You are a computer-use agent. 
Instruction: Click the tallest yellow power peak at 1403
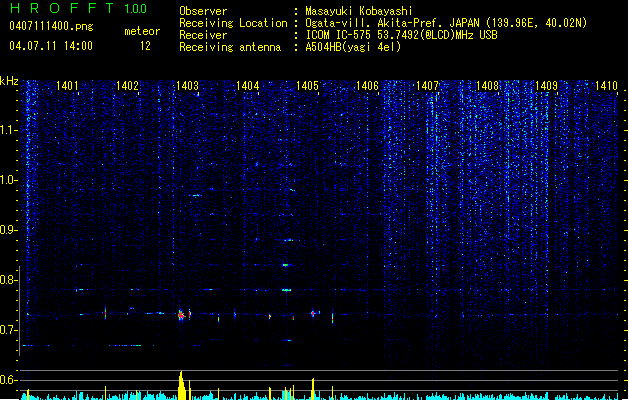[x=182, y=385]
